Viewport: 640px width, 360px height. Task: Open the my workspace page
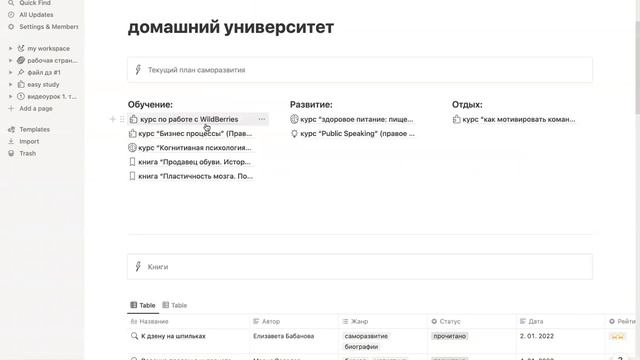(x=48, y=48)
